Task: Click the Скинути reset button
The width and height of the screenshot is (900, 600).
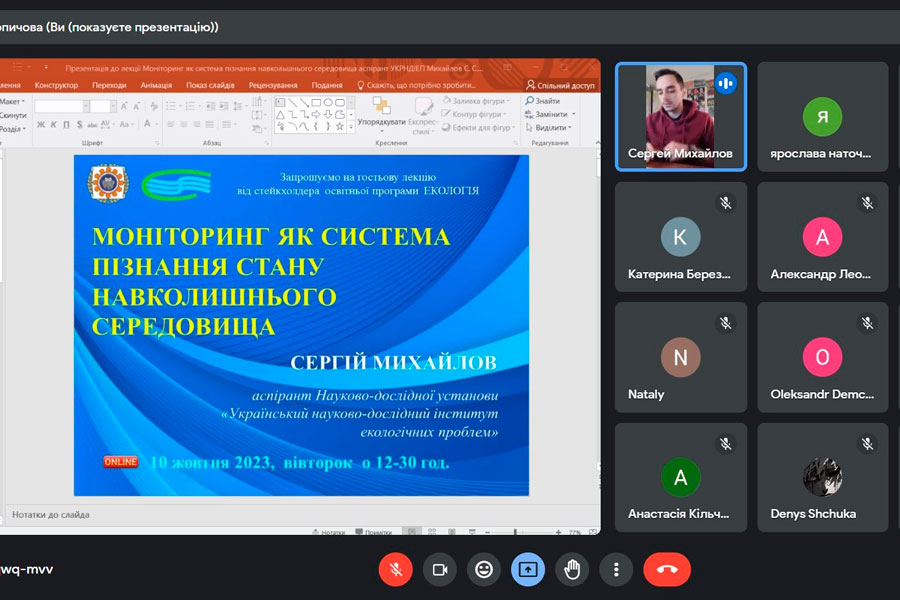Action: (13, 115)
